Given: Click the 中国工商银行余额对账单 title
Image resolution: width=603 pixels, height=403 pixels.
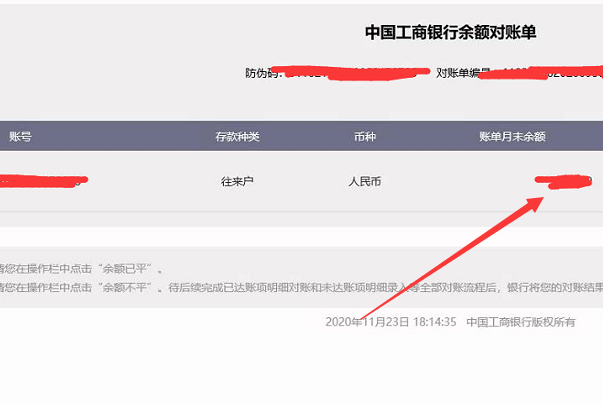Looking at the screenshot, I should pyautogui.click(x=450, y=32).
